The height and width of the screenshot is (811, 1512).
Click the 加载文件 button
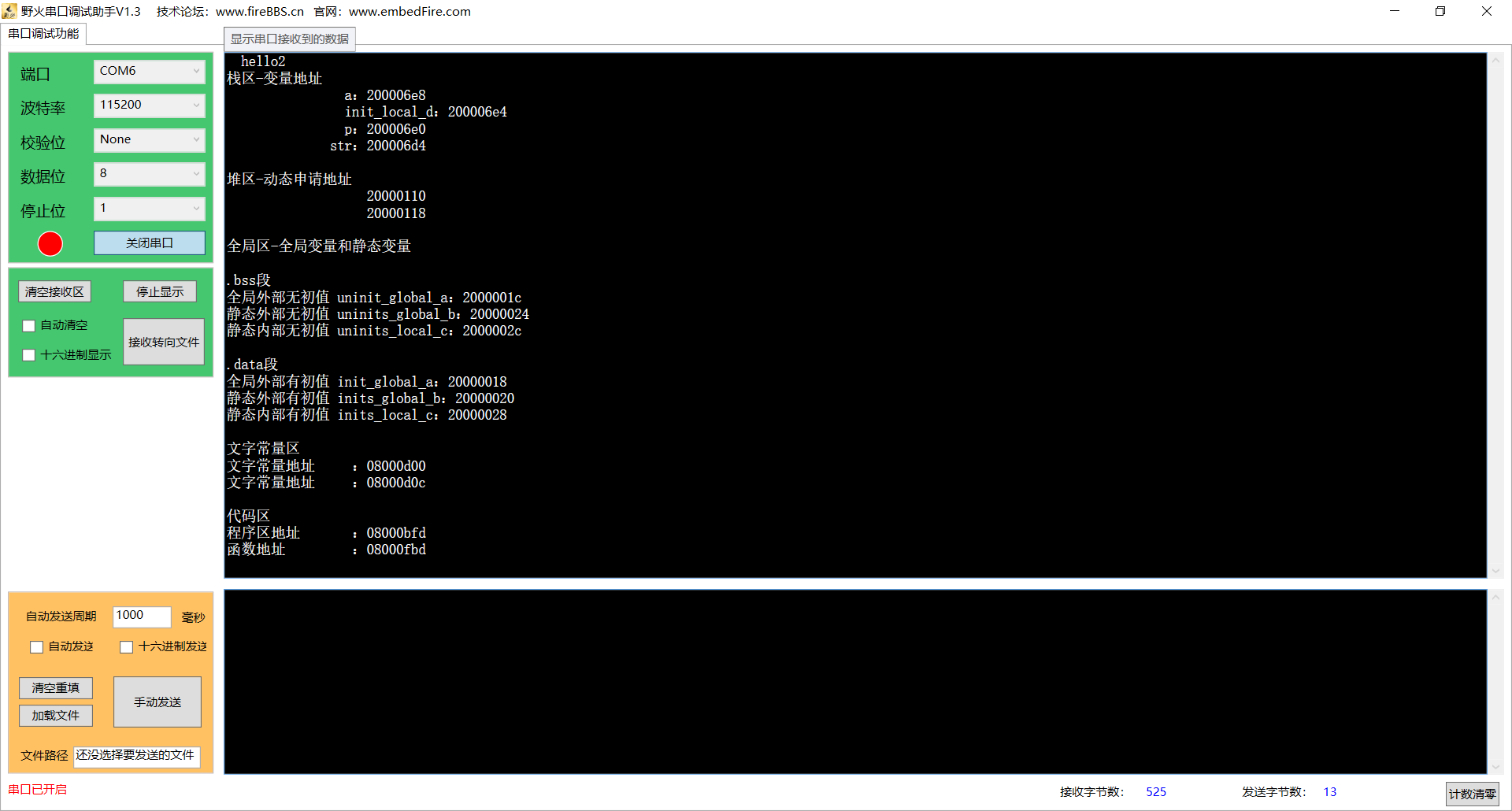click(x=56, y=716)
